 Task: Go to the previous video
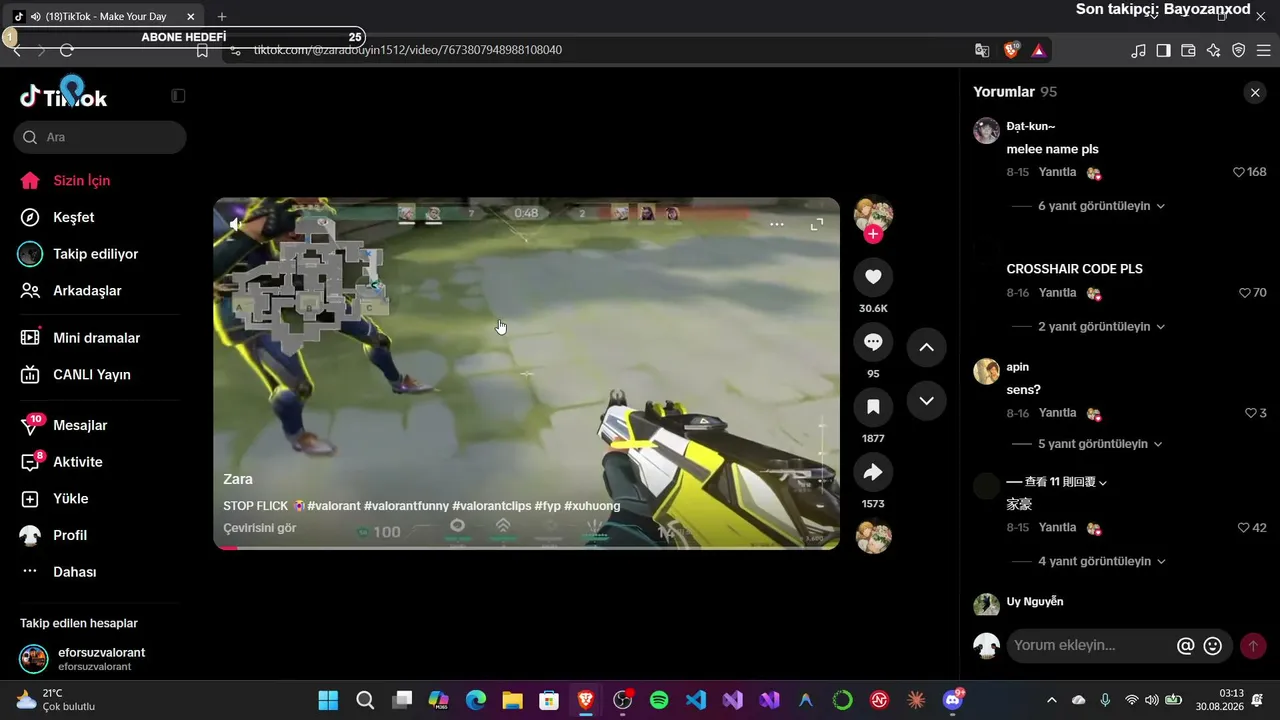(x=926, y=347)
